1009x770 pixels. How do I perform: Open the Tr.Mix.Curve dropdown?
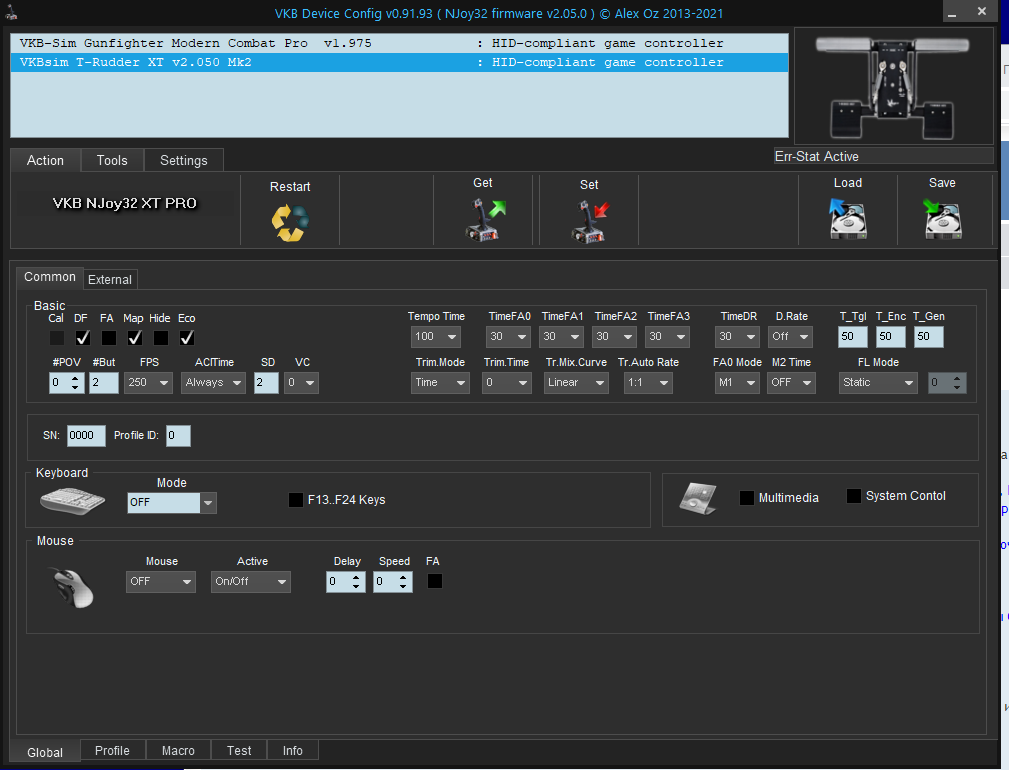pos(576,383)
